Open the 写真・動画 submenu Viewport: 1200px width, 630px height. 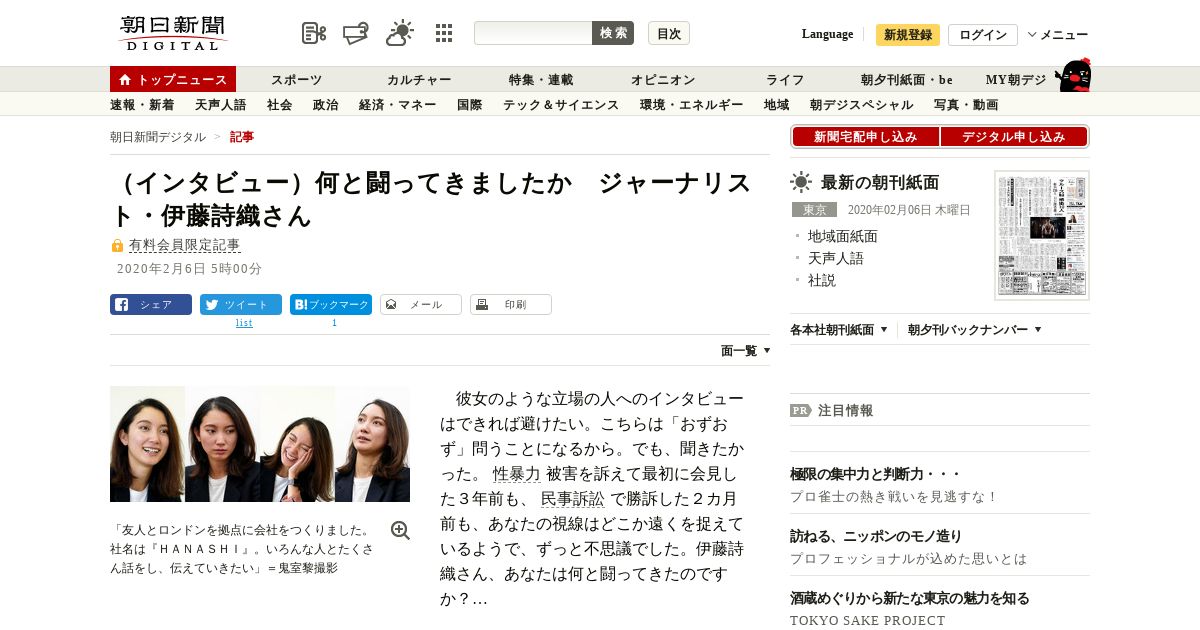point(966,104)
